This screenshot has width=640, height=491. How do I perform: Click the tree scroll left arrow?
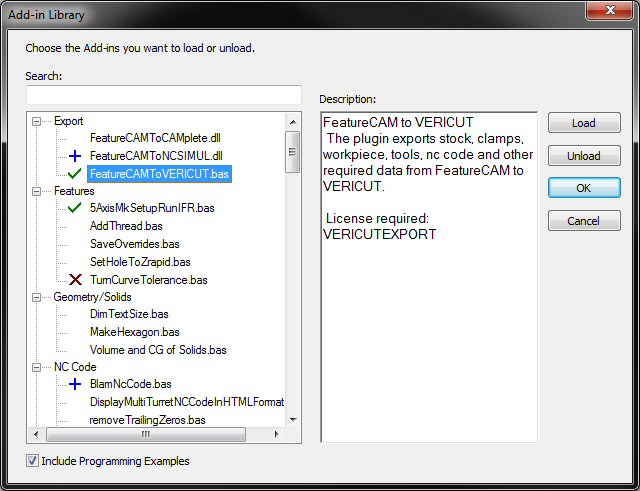coord(36,434)
